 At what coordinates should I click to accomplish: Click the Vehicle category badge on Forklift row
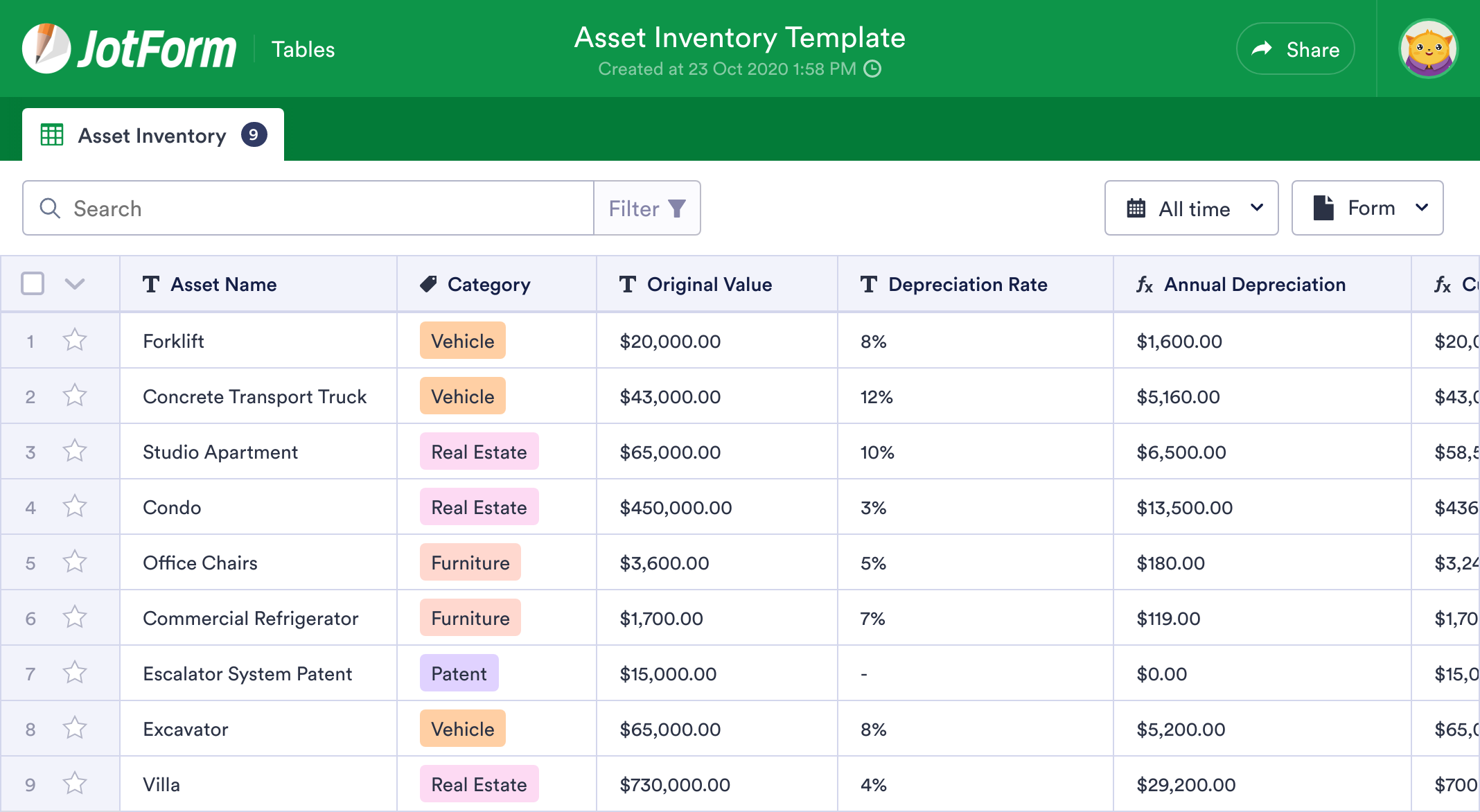(462, 340)
